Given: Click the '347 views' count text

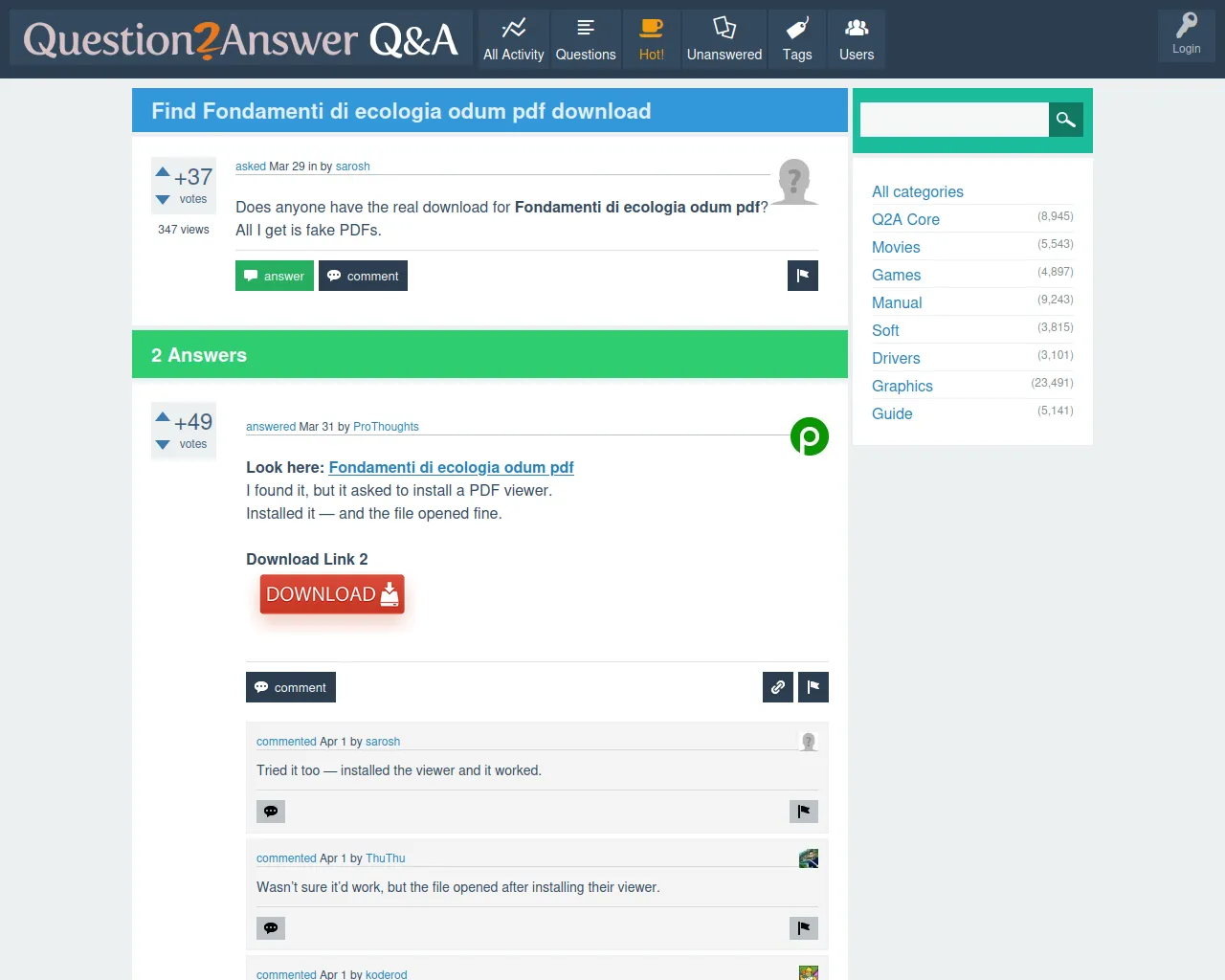Looking at the screenshot, I should [184, 230].
